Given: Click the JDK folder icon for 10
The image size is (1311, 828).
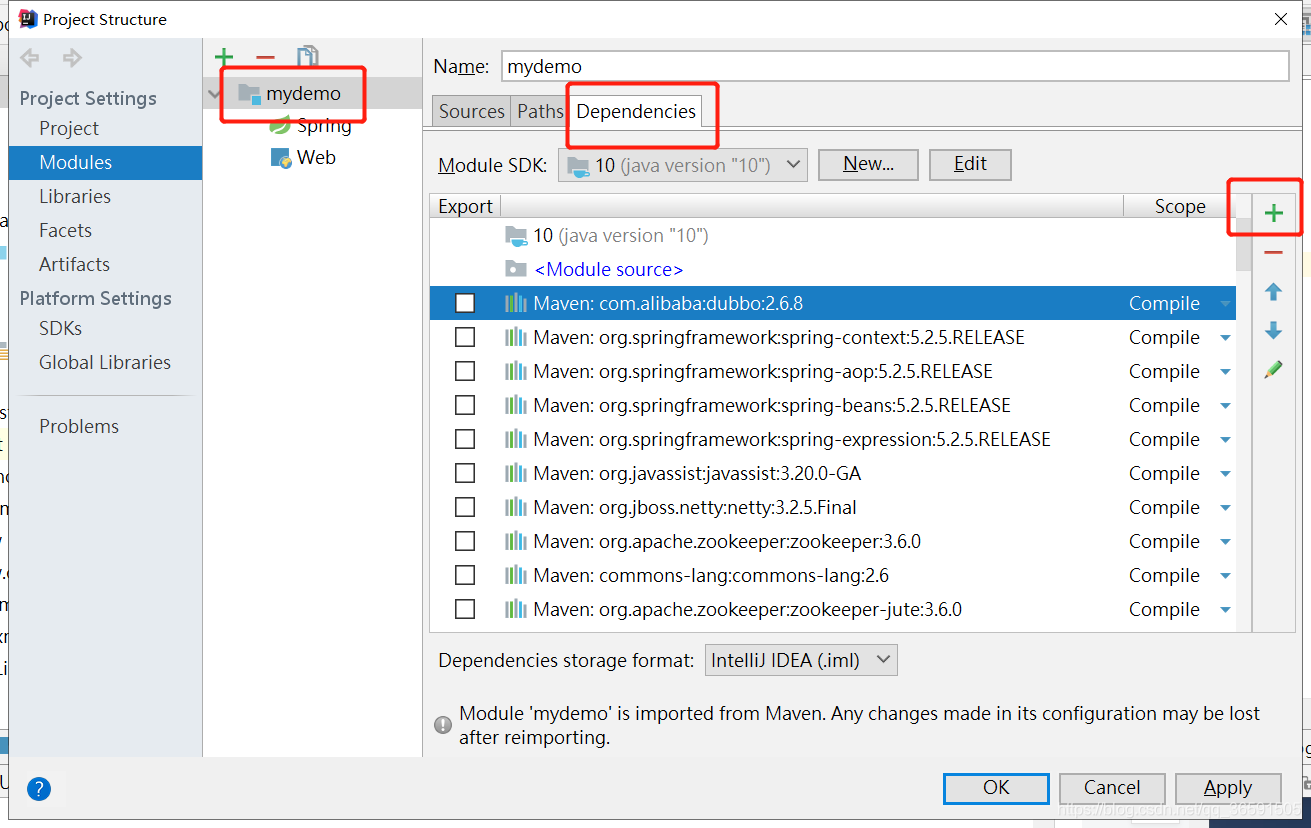Looking at the screenshot, I should pyautogui.click(x=516, y=236).
